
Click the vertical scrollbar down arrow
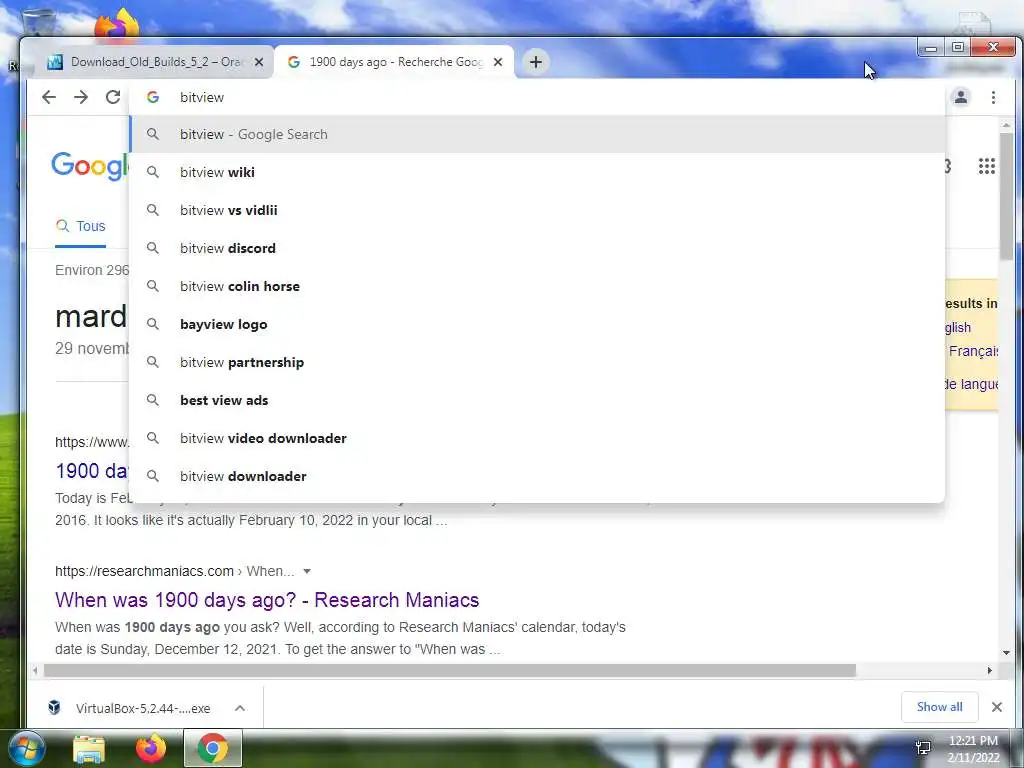pyautogui.click(x=1006, y=652)
